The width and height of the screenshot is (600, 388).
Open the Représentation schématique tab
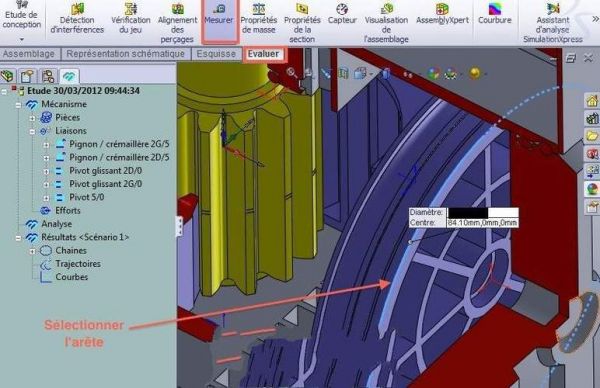click(x=126, y=54)
